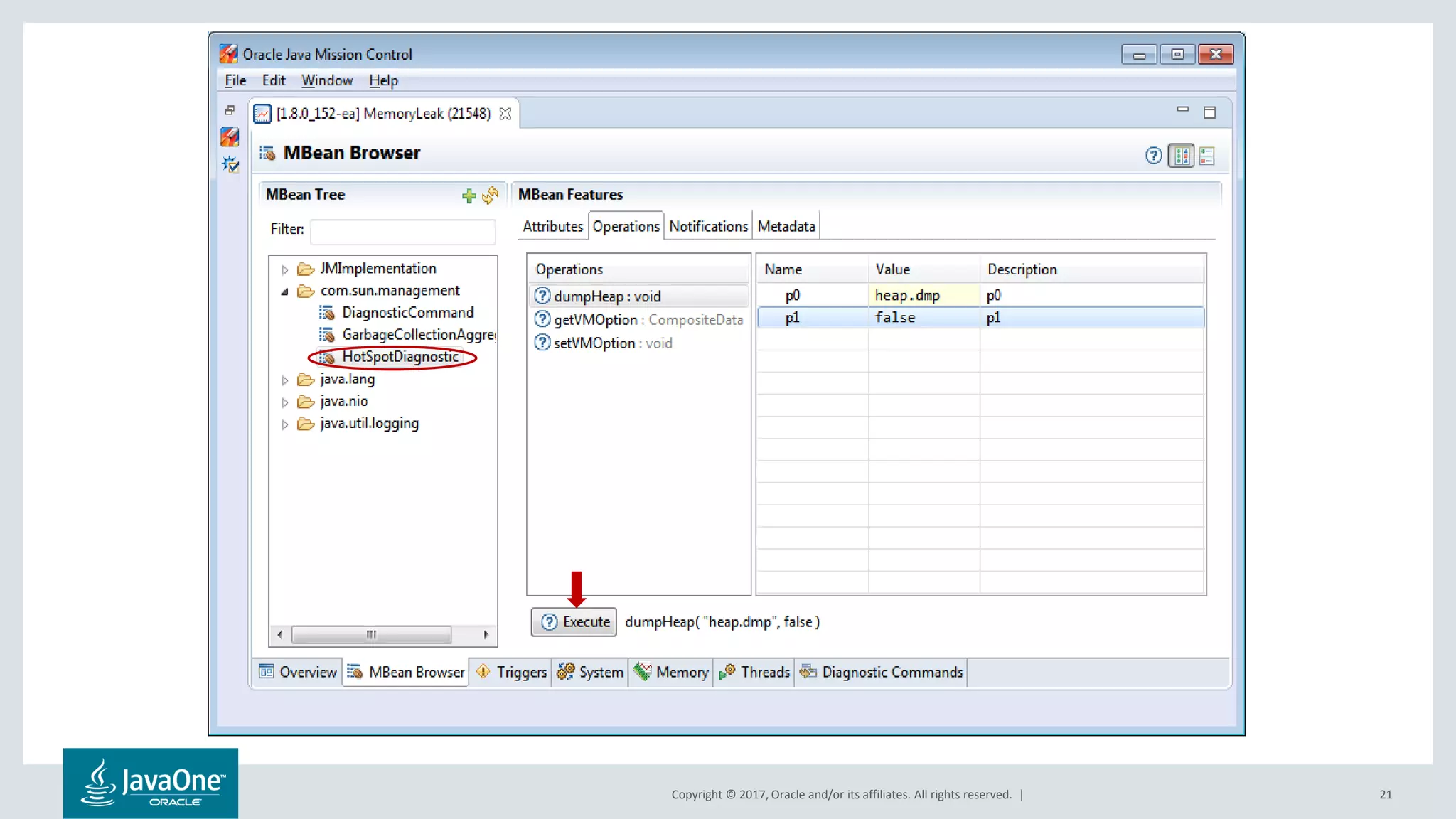1456x819 pixels.
Task: Select the setVMOption : void operation
Action: click(638, 343)
